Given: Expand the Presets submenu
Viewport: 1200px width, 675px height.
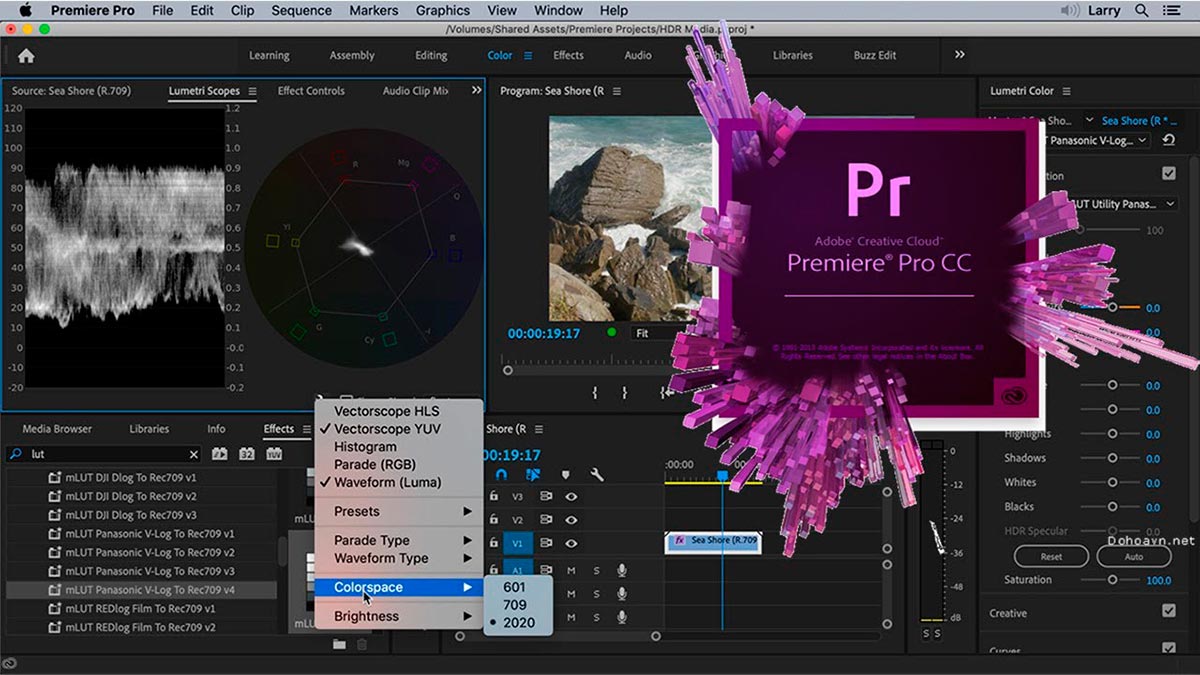Looking at the screenshot, I should pos(400,511).
